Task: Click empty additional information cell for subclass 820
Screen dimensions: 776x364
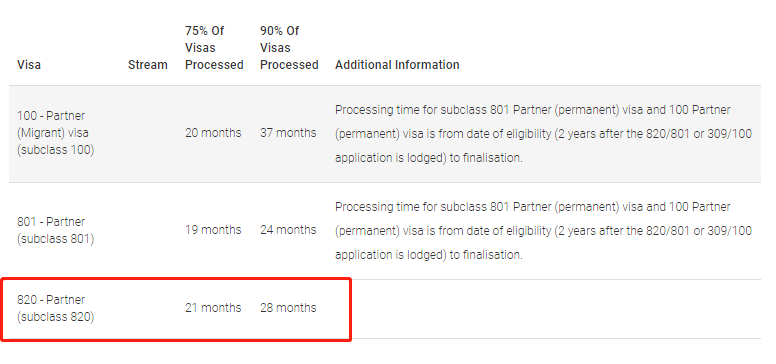Action: point(544,309)
